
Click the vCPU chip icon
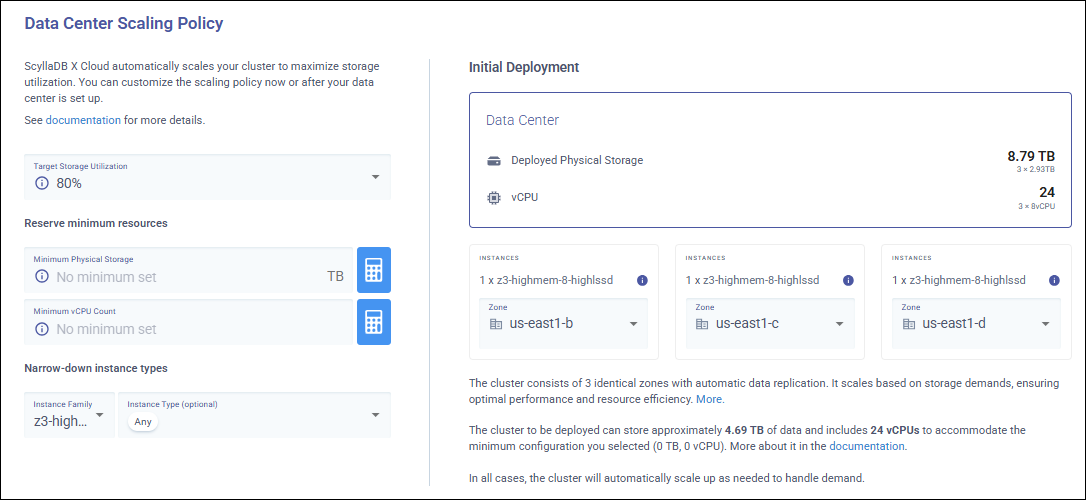point(493,197)
